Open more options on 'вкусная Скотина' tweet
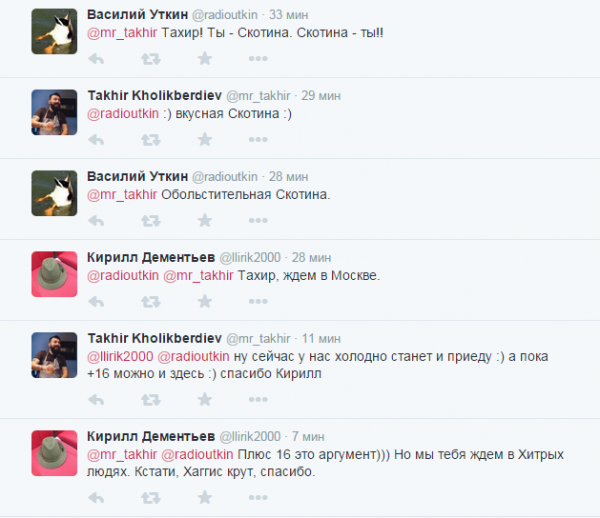 258,140
